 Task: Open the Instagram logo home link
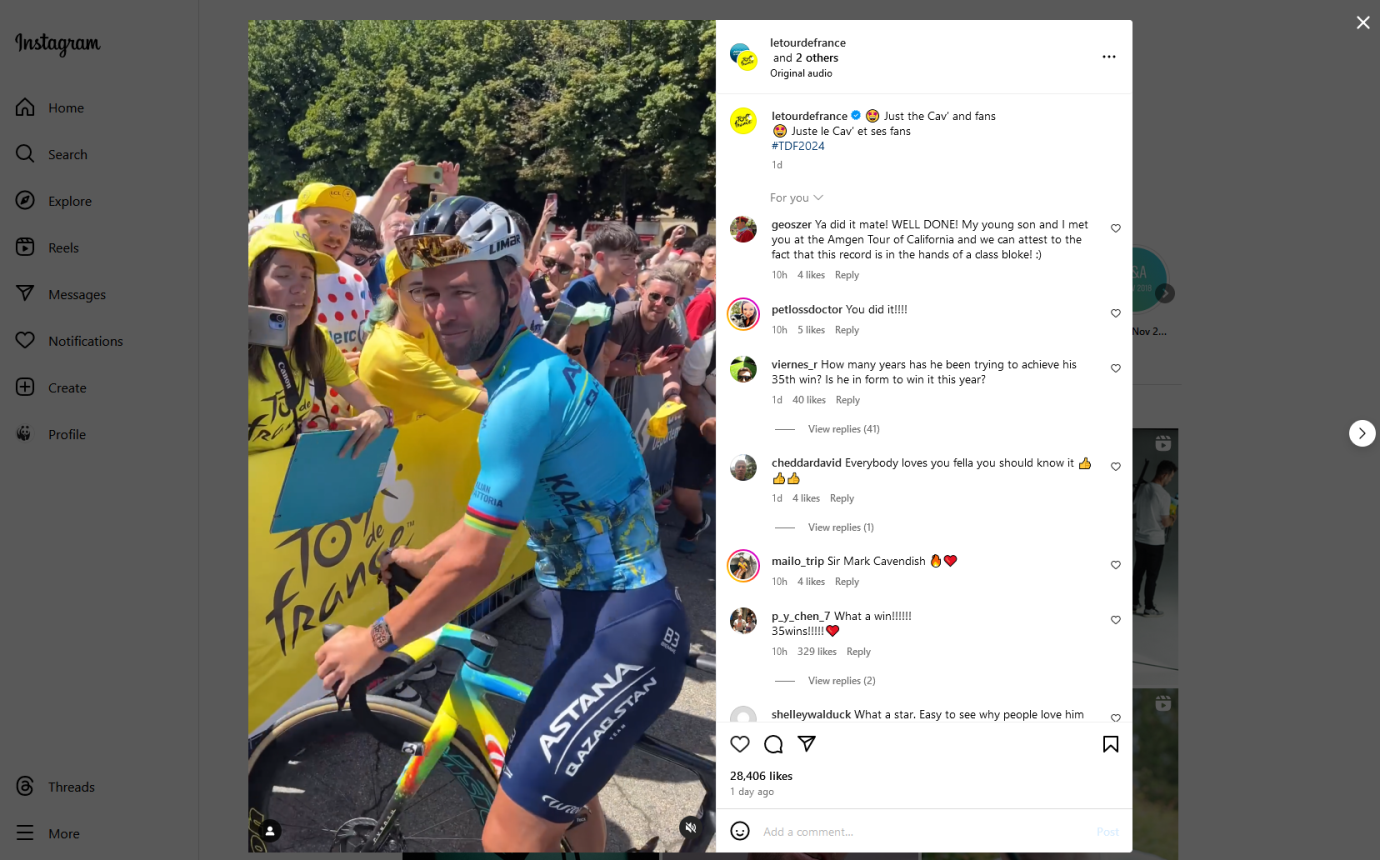[x=58, y=44]
